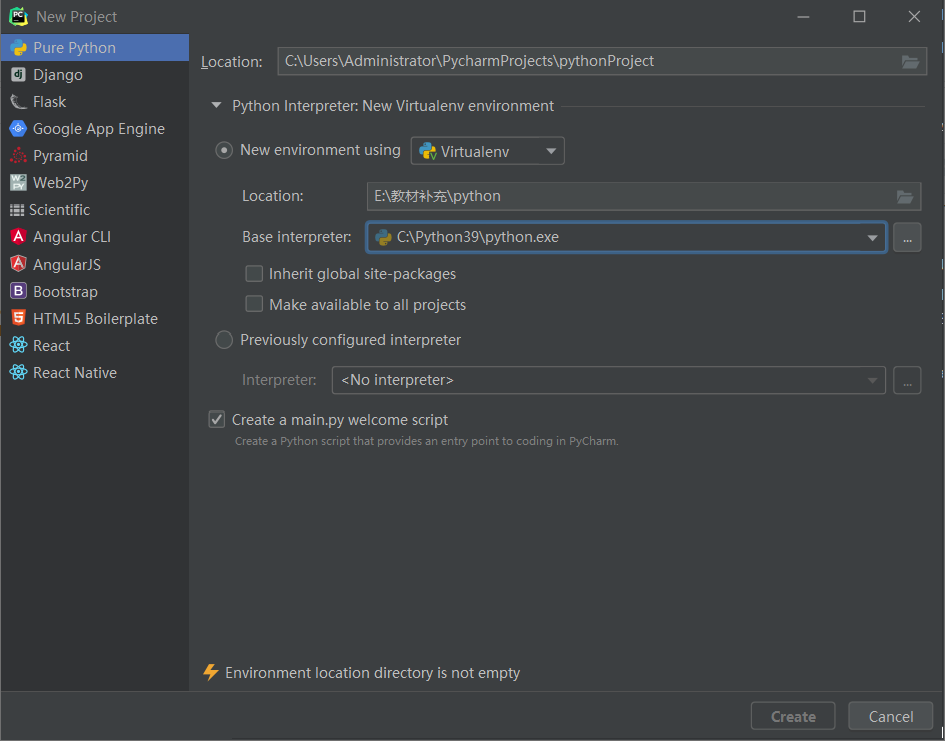Click the AngularJS list entry
945x741 pixels.
(x=95, y=264)
